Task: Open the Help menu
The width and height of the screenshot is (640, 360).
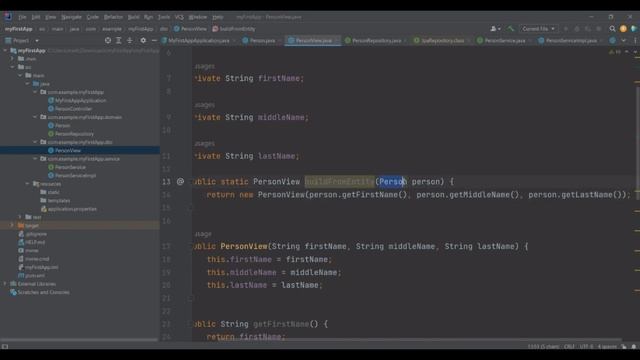Action: 218,17
